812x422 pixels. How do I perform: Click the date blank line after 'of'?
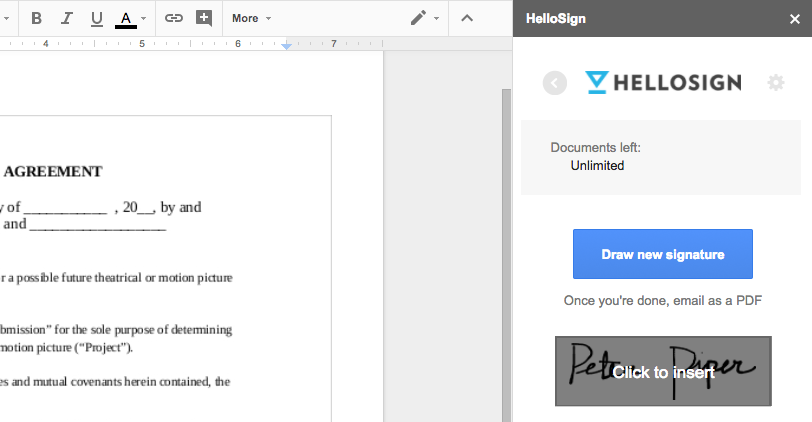[x=65, y=211]
